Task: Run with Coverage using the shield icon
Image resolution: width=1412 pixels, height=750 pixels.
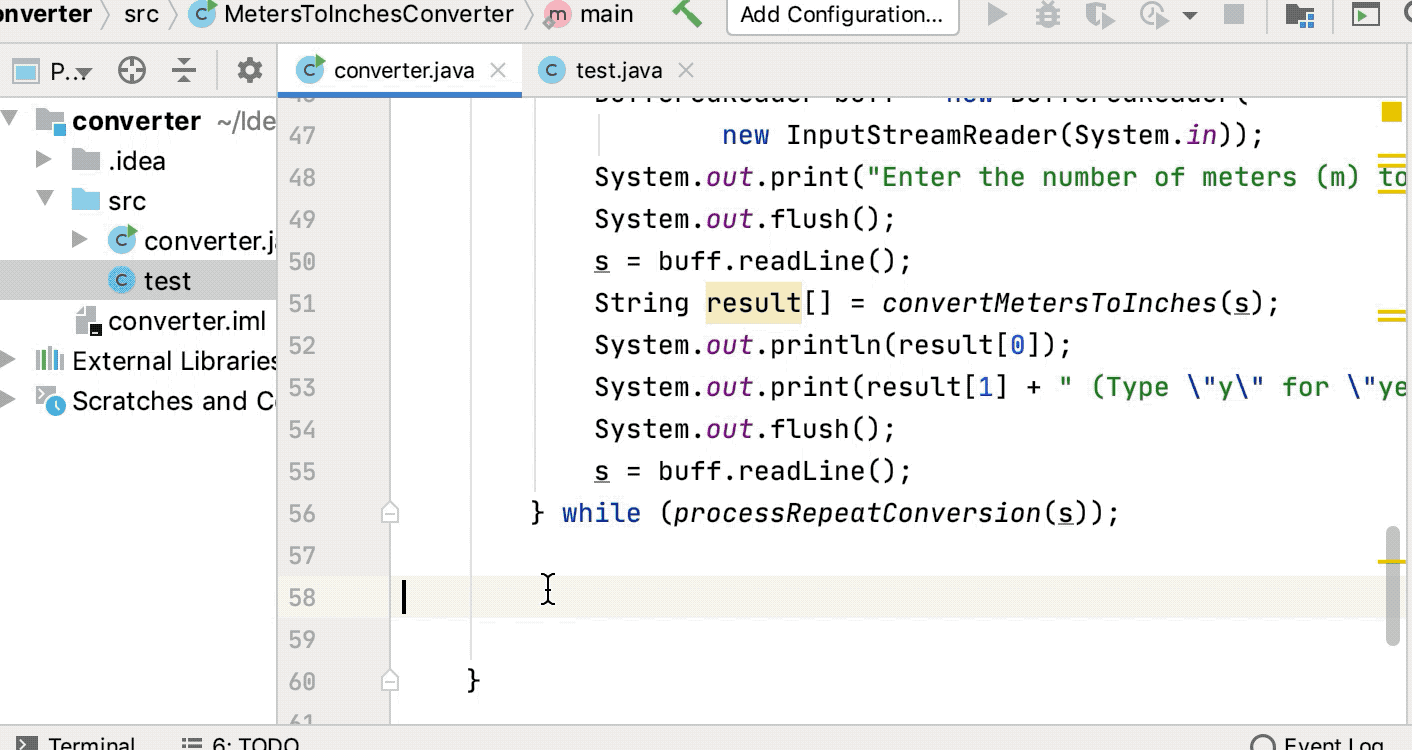Action: [1099, 14]
